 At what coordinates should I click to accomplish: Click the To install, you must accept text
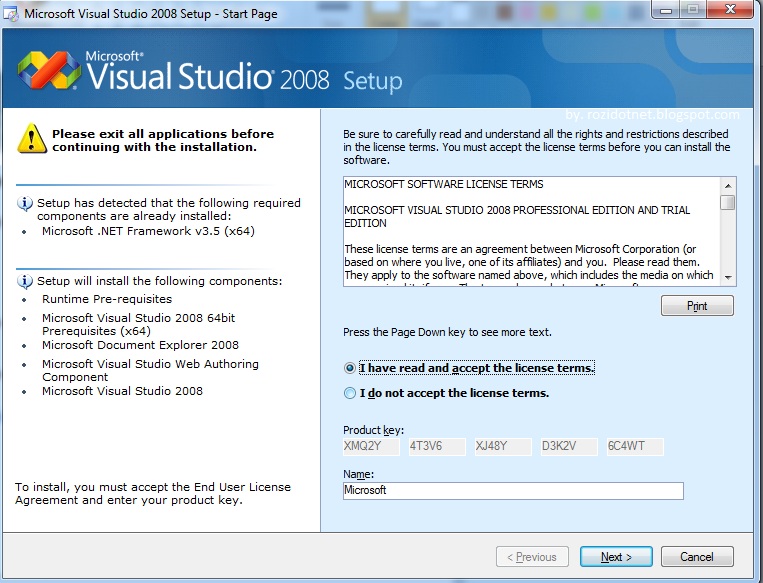coord(153,493)
